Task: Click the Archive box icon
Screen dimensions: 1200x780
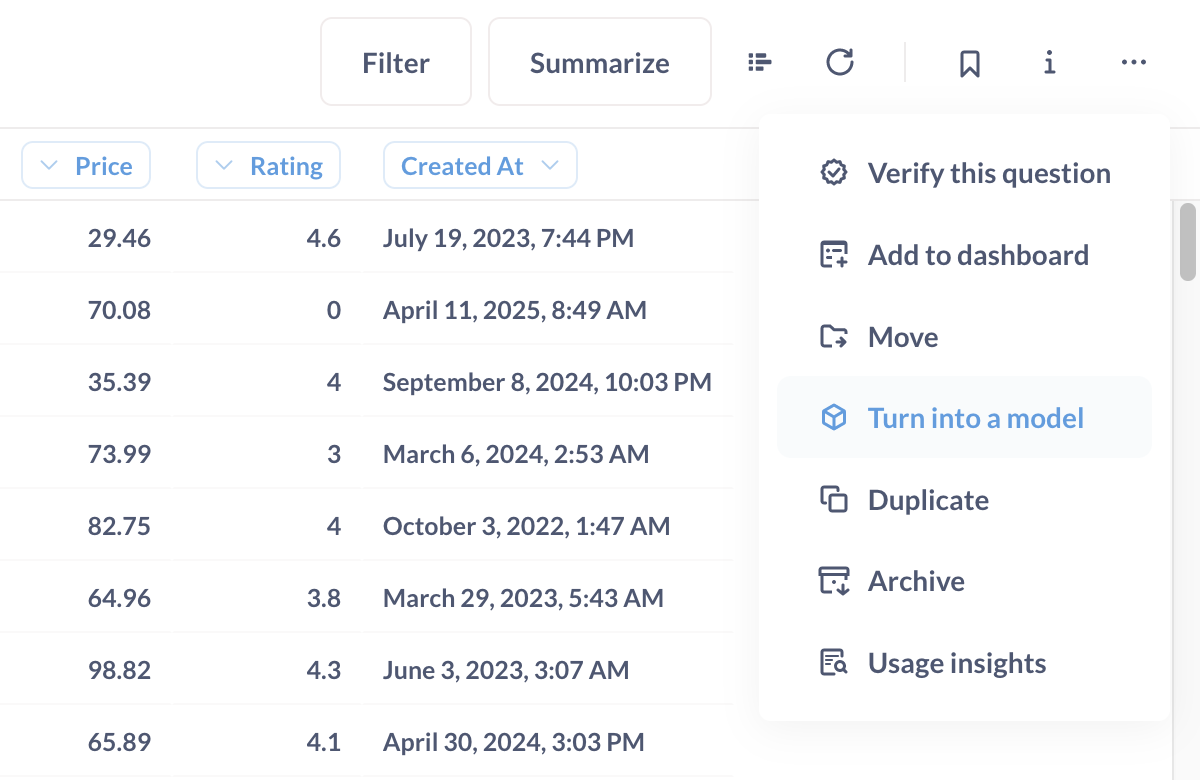Action: 833,581
